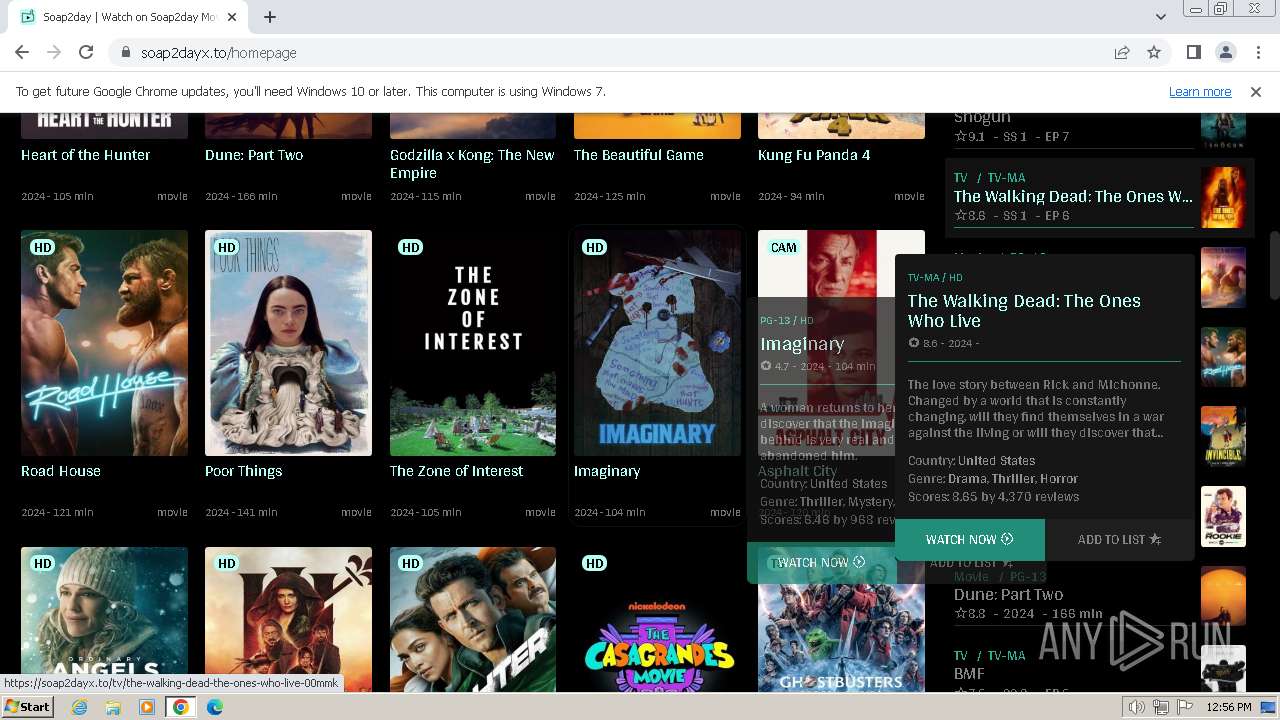
Task: Dismiss the Chrome update notification bar
Action: click(x=1256, y=92)
